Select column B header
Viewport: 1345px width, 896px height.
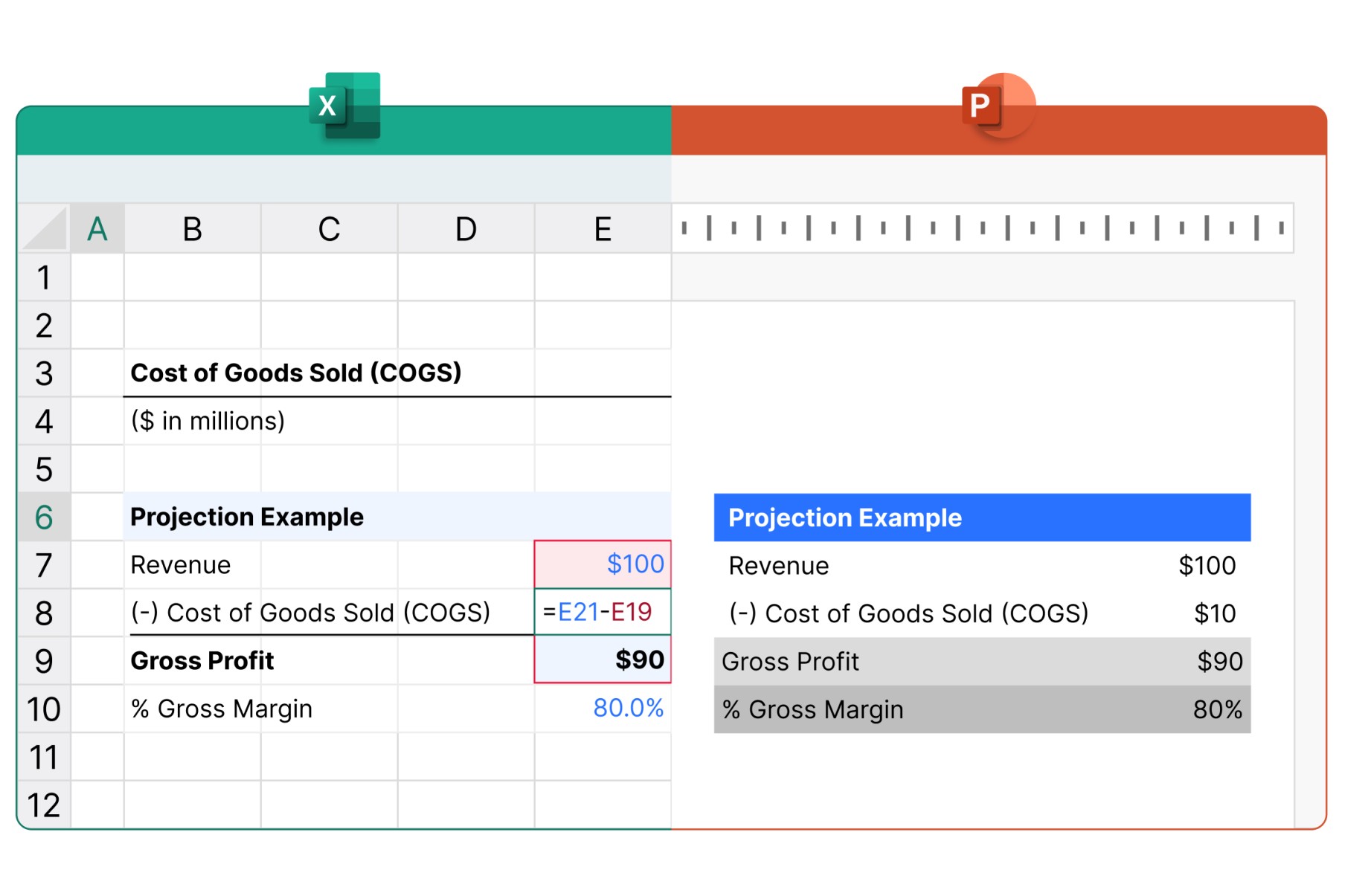[x=192, y=228]
